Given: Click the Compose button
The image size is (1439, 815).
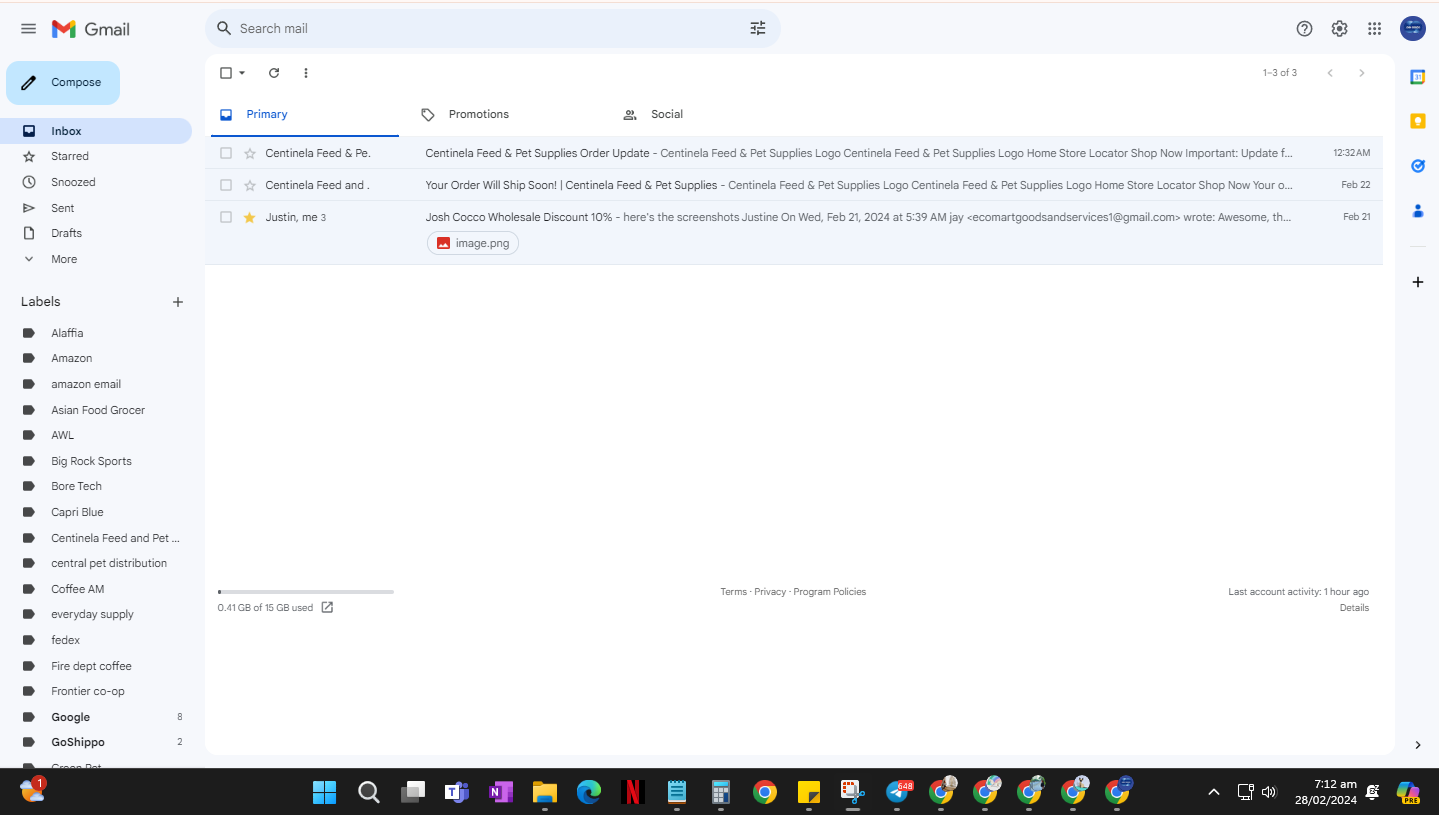Looking at the screenshot, I should (x=63, y=83).
